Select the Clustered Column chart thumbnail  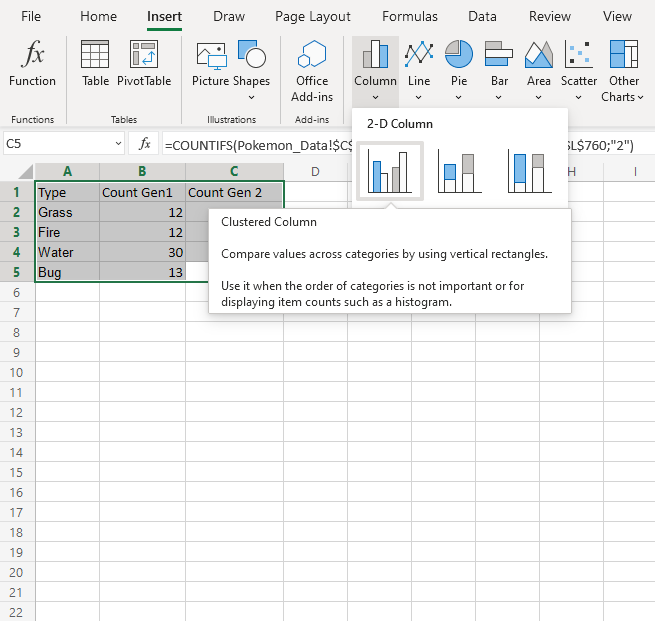389,170
